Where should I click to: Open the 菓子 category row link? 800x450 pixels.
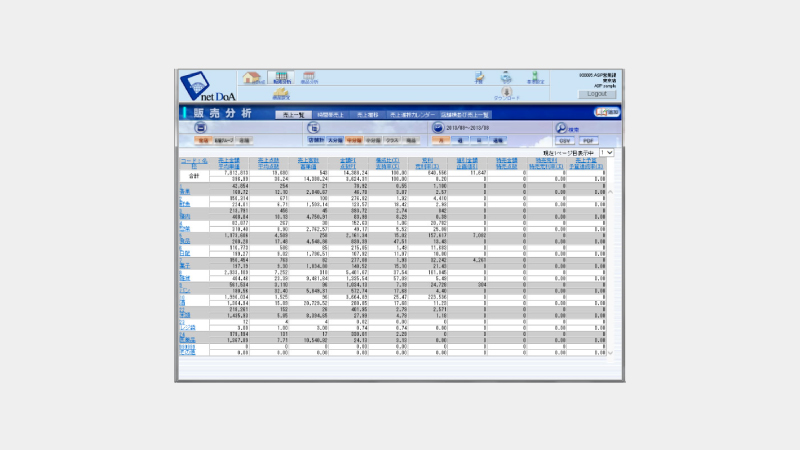tap(185, 266)
